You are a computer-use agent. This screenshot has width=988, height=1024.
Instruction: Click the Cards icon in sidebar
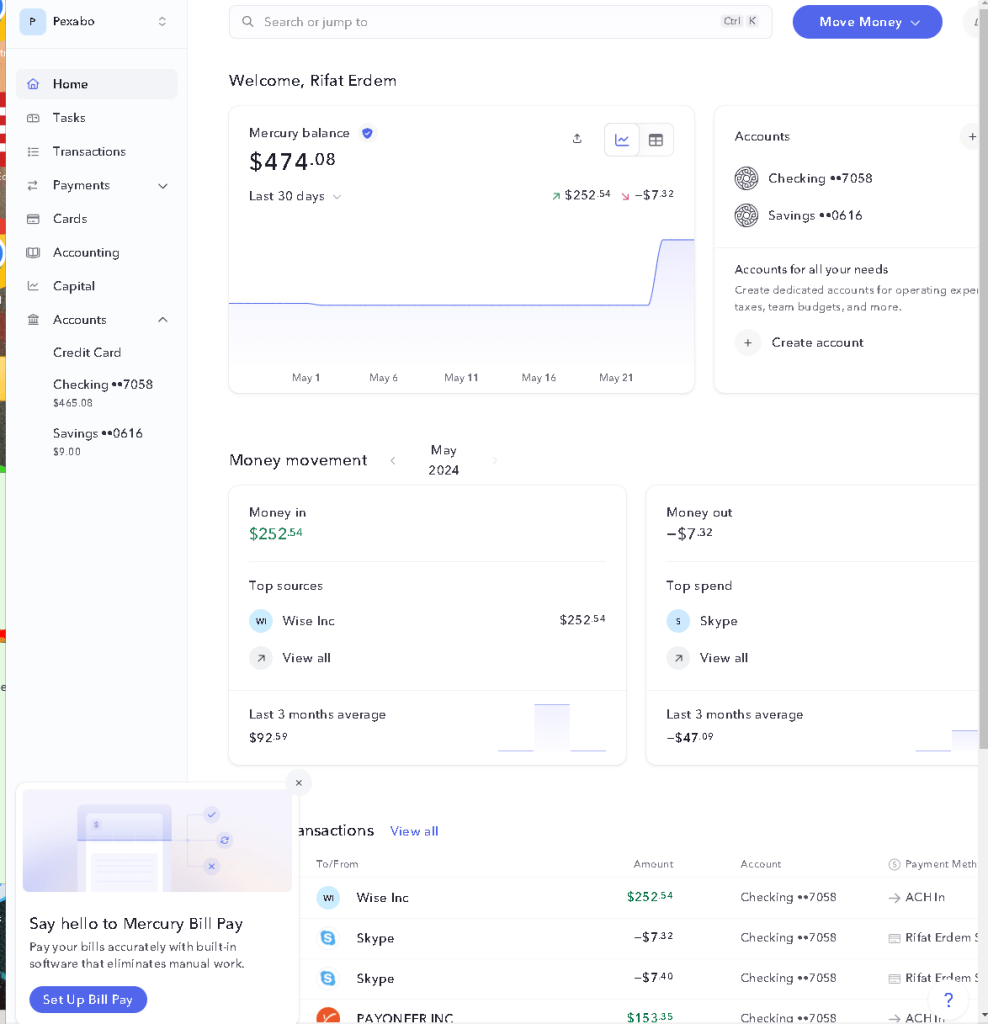33,219
